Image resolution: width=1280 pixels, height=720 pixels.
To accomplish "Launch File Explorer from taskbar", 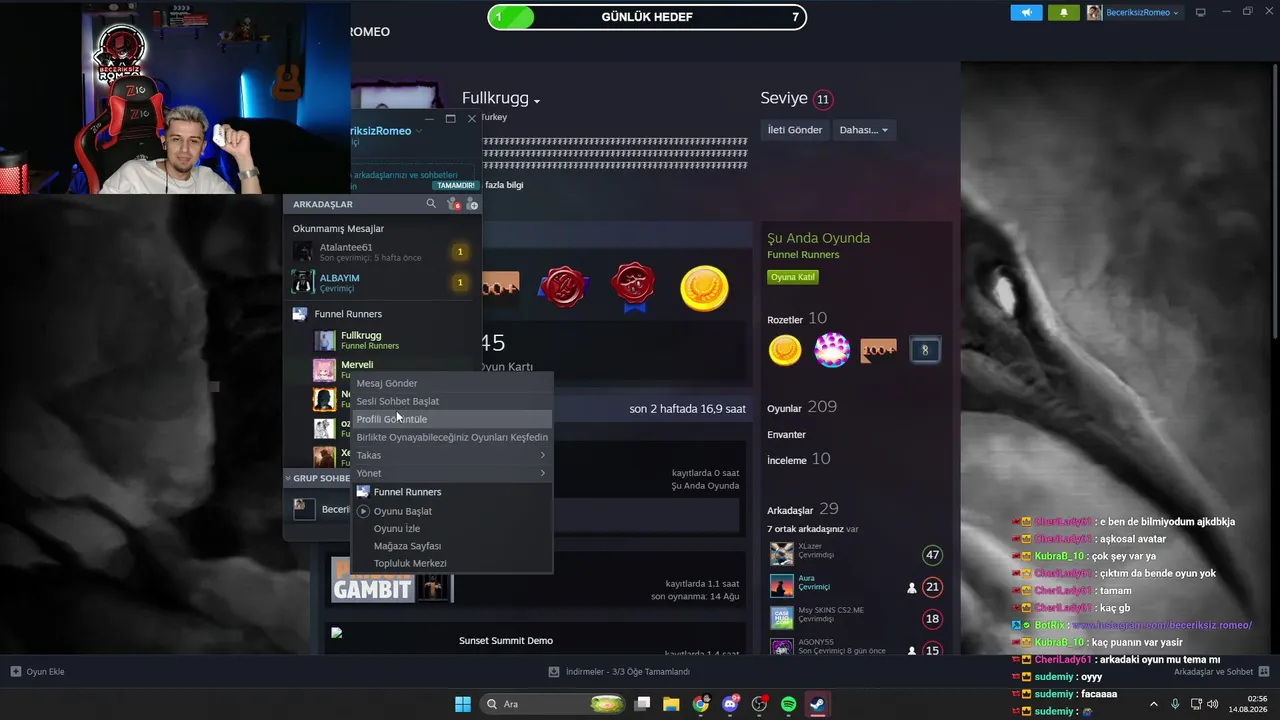I will coord(672,704).
